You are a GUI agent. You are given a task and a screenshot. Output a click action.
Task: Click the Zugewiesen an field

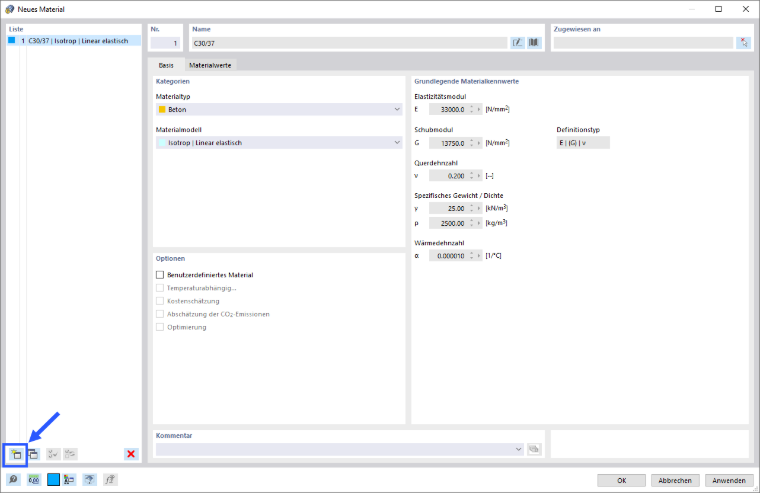(x=644, y=43)
